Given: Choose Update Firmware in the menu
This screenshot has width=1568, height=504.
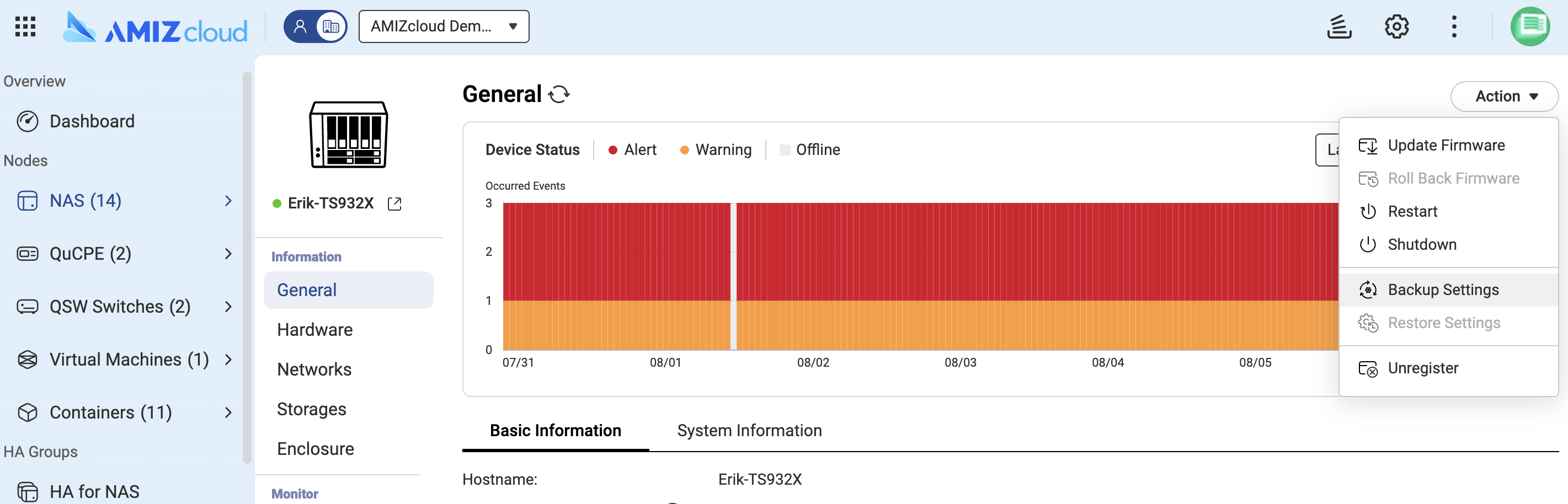Looking at the screenshot, I should pyautogui.click(x=1446, y=146).
